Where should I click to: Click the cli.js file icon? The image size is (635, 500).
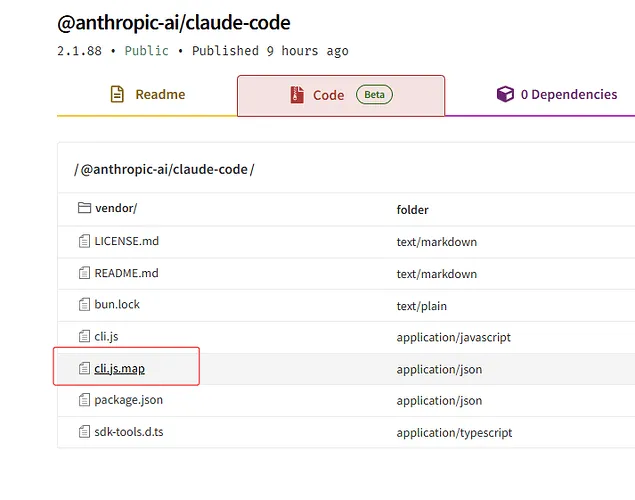point(84,337)
